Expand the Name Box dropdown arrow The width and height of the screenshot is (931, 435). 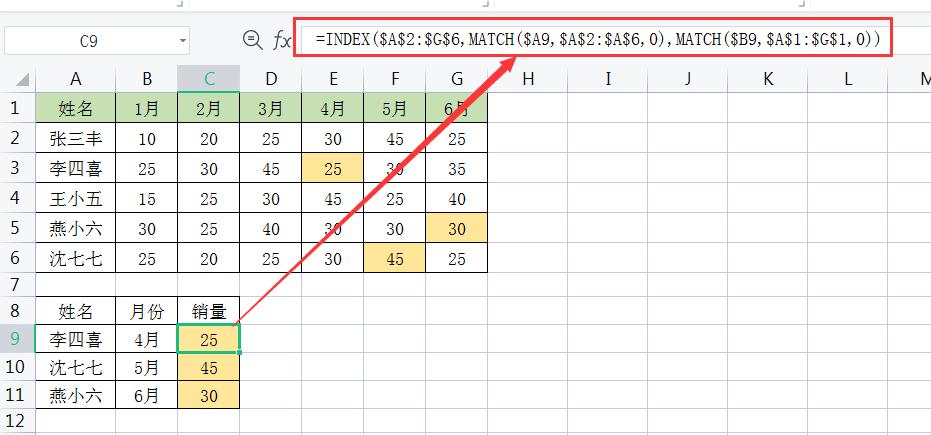[183, 42]
